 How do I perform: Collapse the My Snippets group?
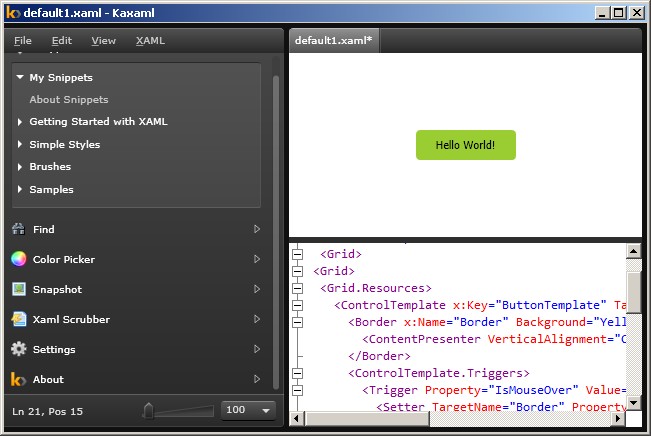(20, 77)
